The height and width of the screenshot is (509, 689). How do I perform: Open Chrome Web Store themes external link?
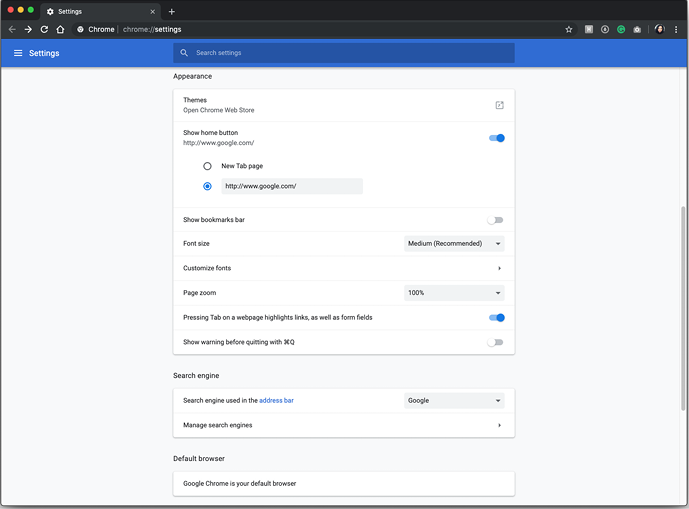point(499,105)
